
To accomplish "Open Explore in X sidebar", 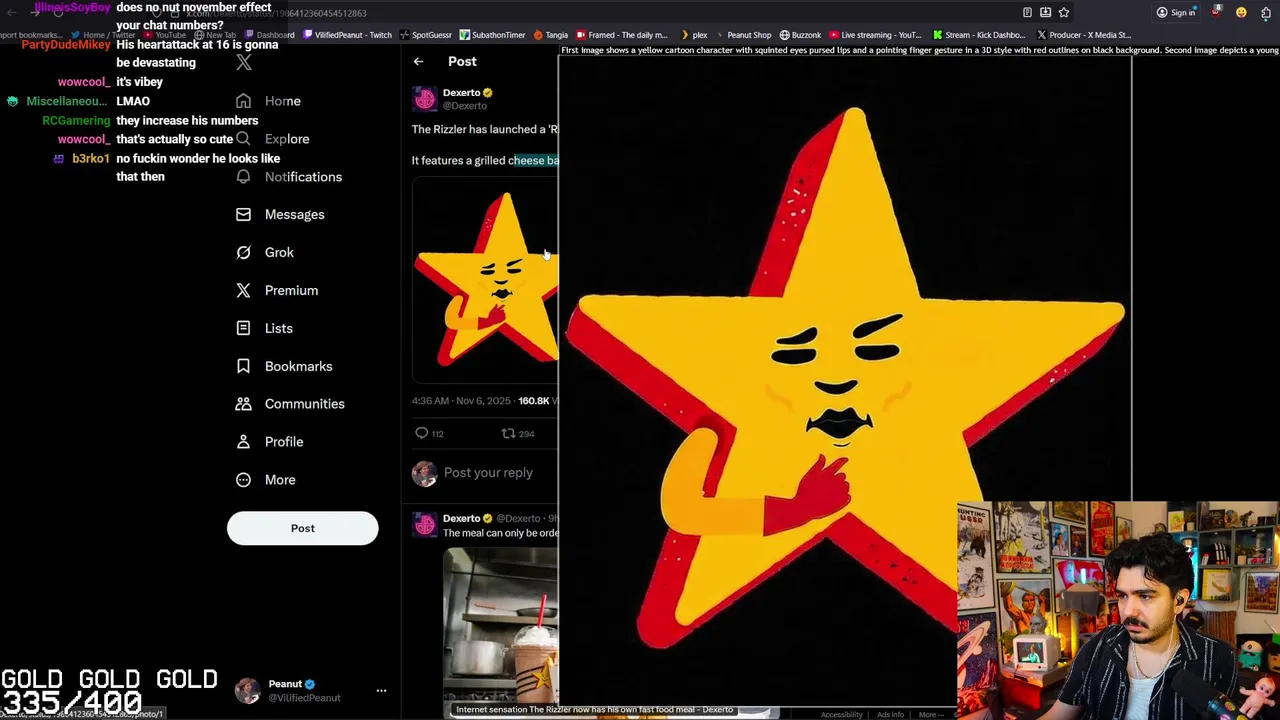I will (x=272, y=139).
